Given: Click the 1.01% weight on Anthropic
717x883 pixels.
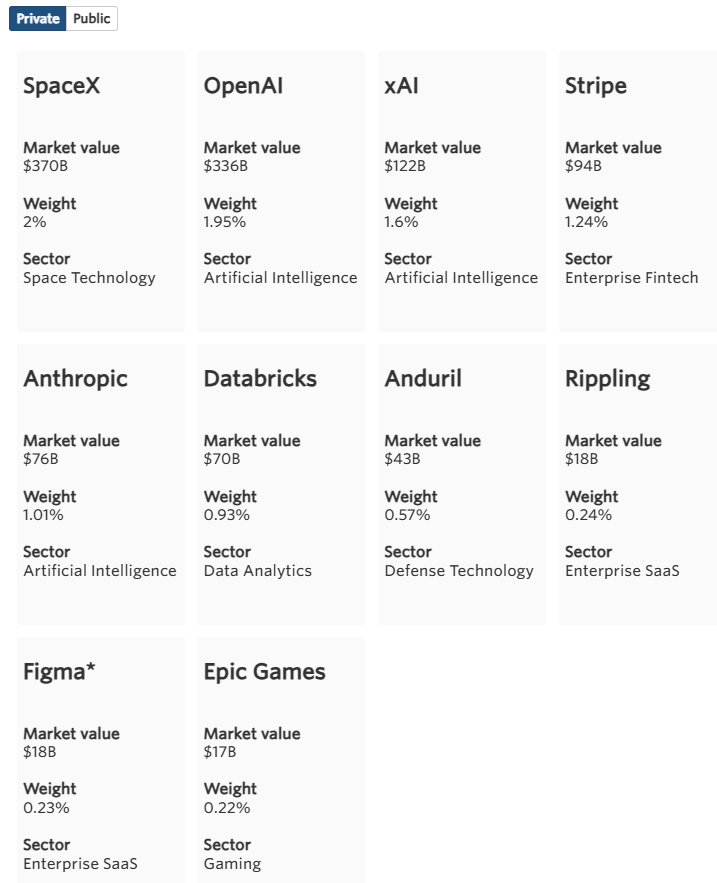Looking at the screenshot, I should [x=43, y=515].
